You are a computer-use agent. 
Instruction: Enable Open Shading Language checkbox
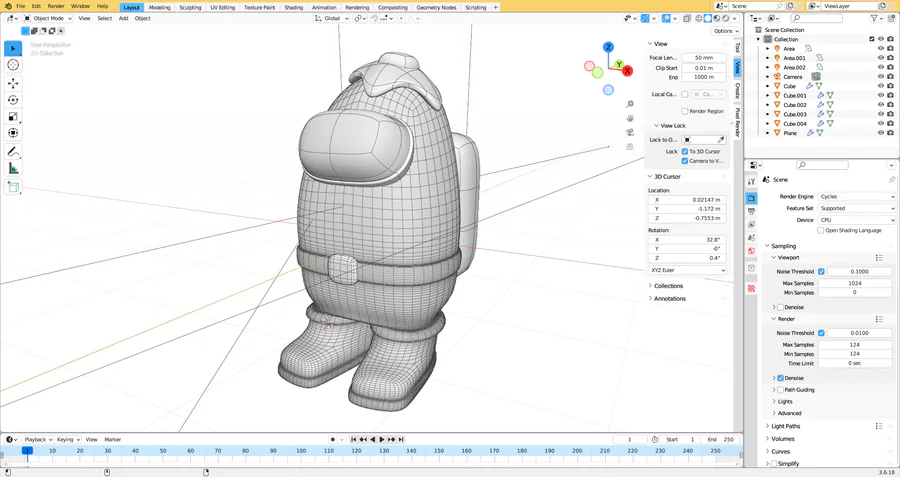pos(821,230)
